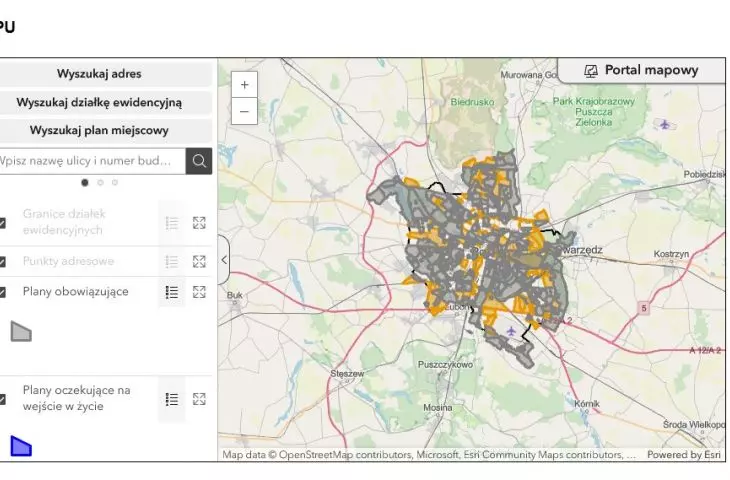Viewport: 730px width, 480px height.
Task: Click the Punkty adresowe layer label
Action: click(68, 261)
